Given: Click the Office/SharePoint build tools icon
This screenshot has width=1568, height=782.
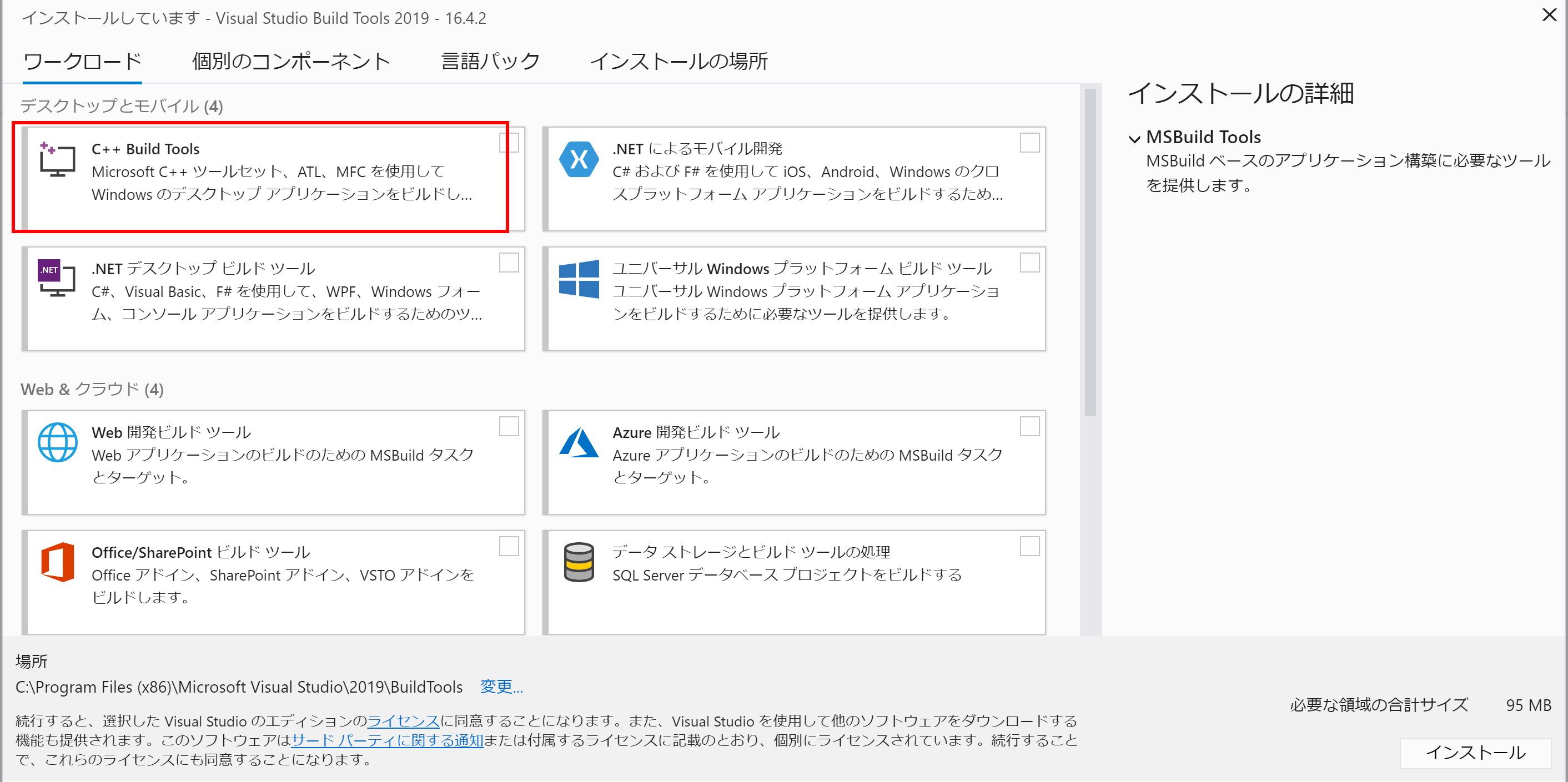Looking at the screenshot, I should pyautogui.click(x=57, y=562).
